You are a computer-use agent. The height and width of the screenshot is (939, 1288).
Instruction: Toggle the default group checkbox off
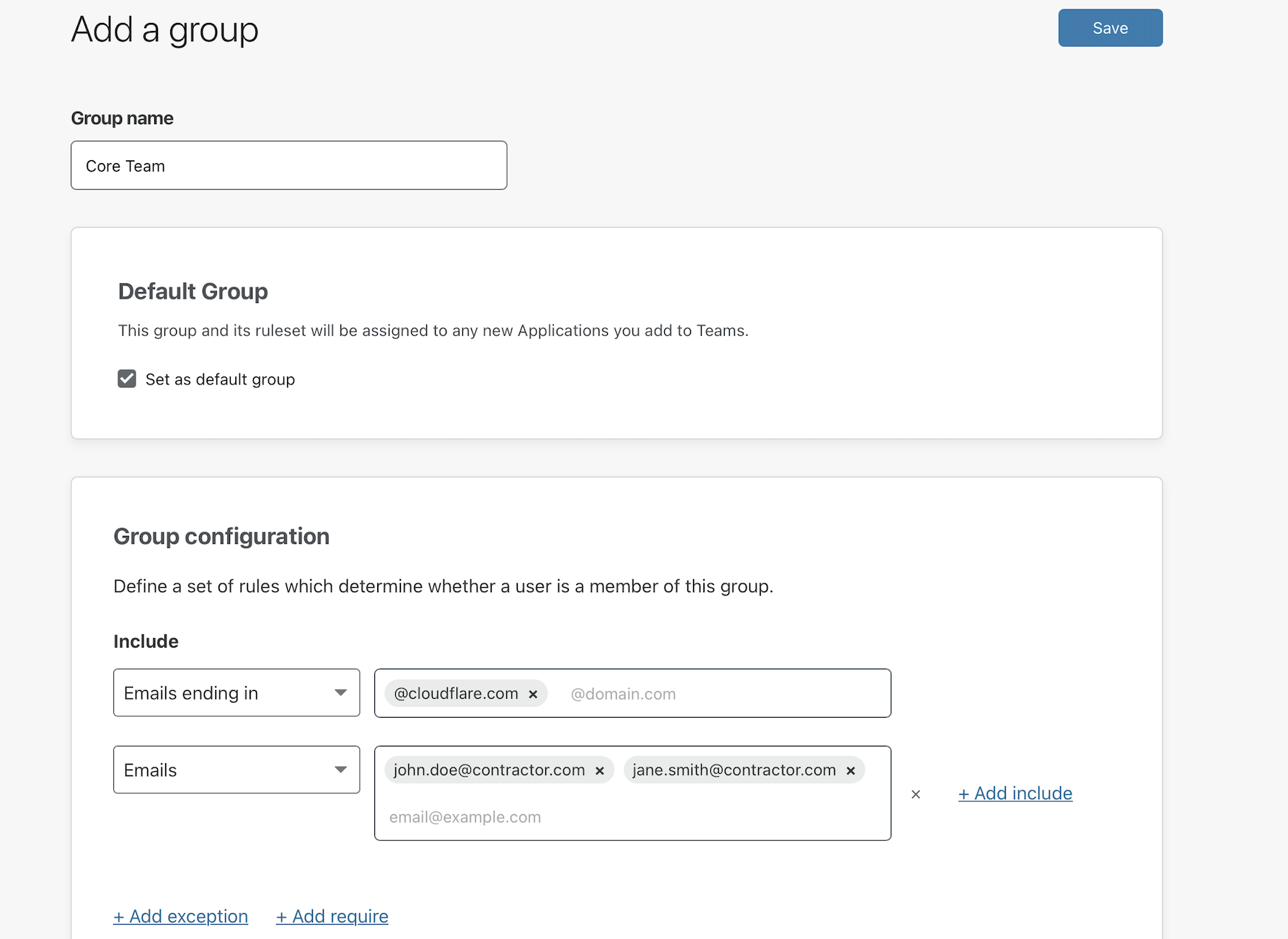[126, 379]
